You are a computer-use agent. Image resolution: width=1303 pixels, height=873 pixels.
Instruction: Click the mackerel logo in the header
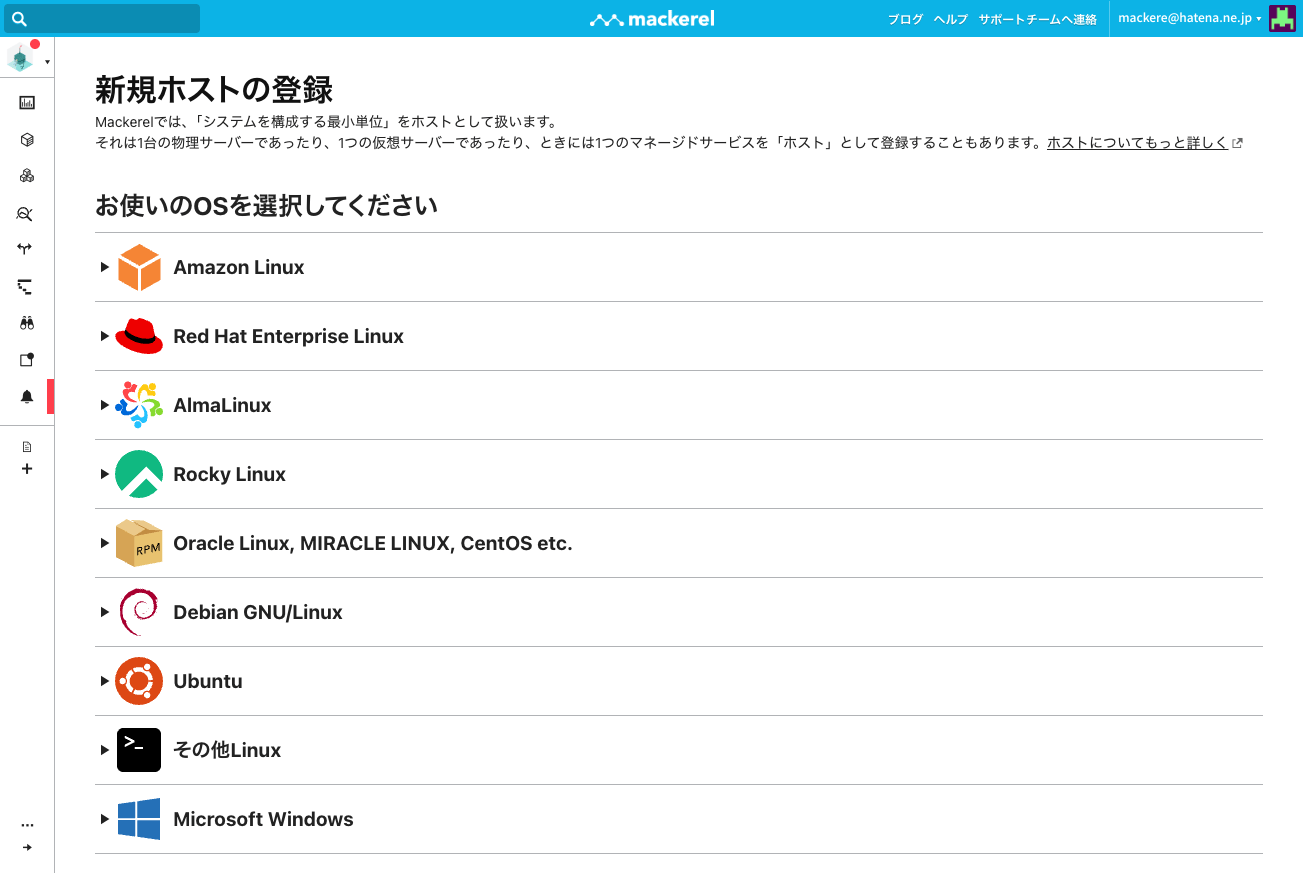[x=652, y=19]
